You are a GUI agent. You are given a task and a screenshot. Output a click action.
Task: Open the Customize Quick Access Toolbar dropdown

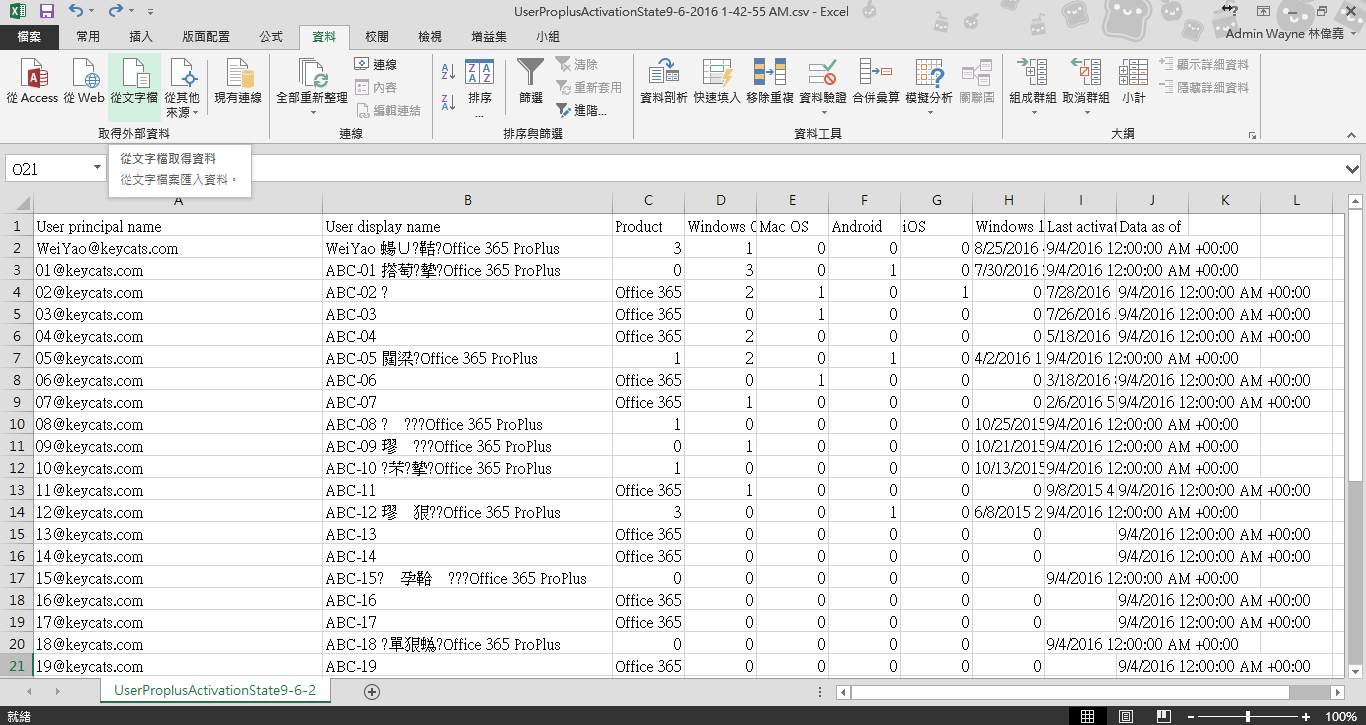(x=150, y=11)
